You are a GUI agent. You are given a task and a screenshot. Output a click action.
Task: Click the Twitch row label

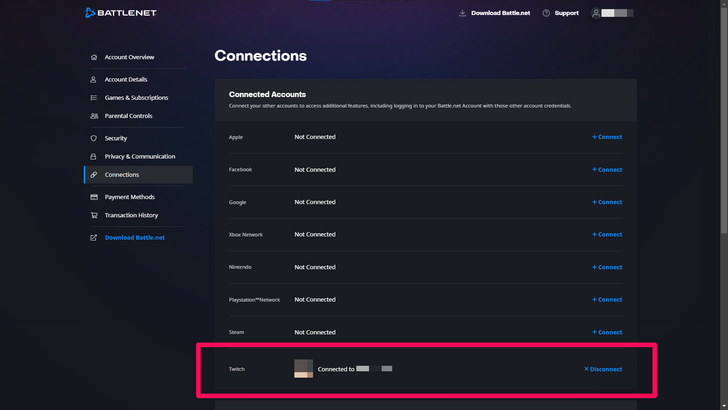click(237, 369)
